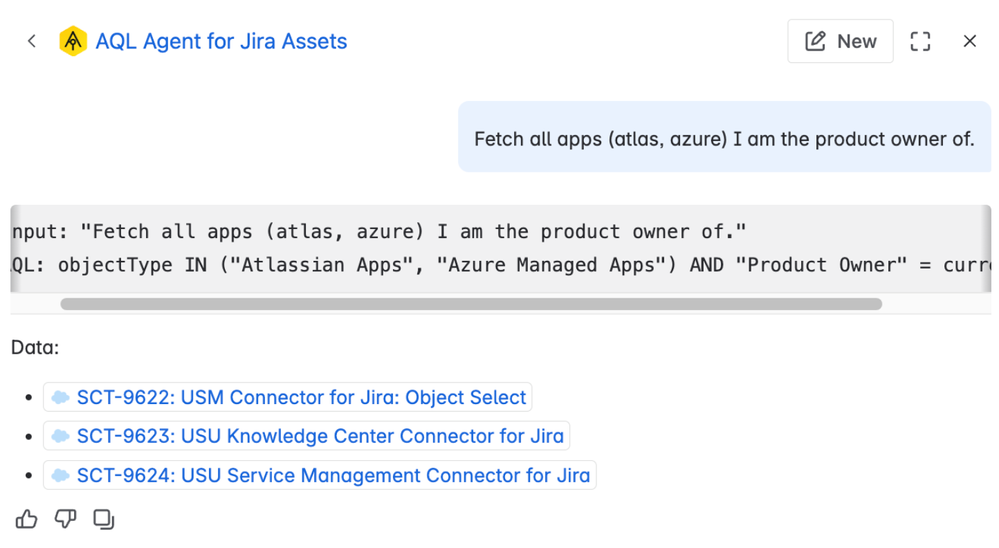The image size is (999, 548).
Task: Copy the agent response
Action: click(x=103, y=519)
